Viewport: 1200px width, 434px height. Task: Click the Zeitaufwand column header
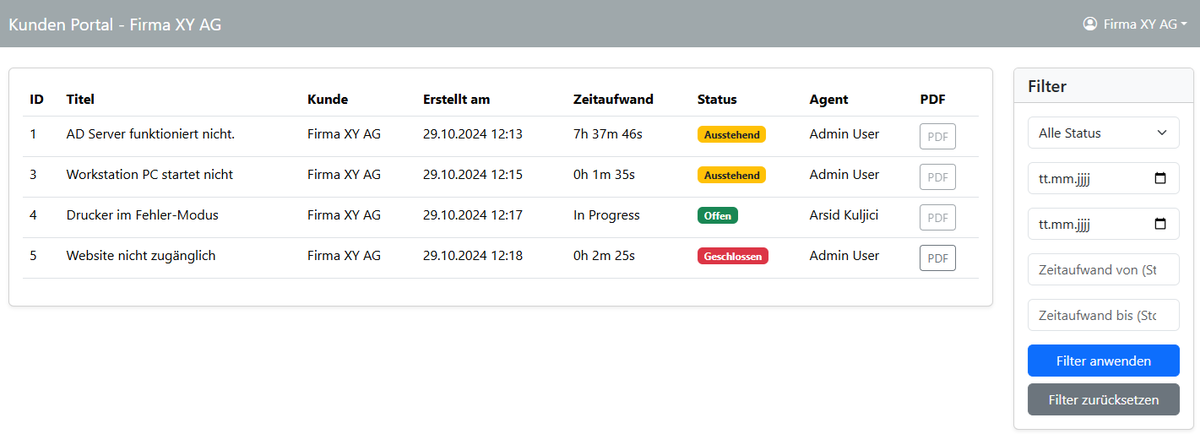pyautogui.click(x=613, y=99)
